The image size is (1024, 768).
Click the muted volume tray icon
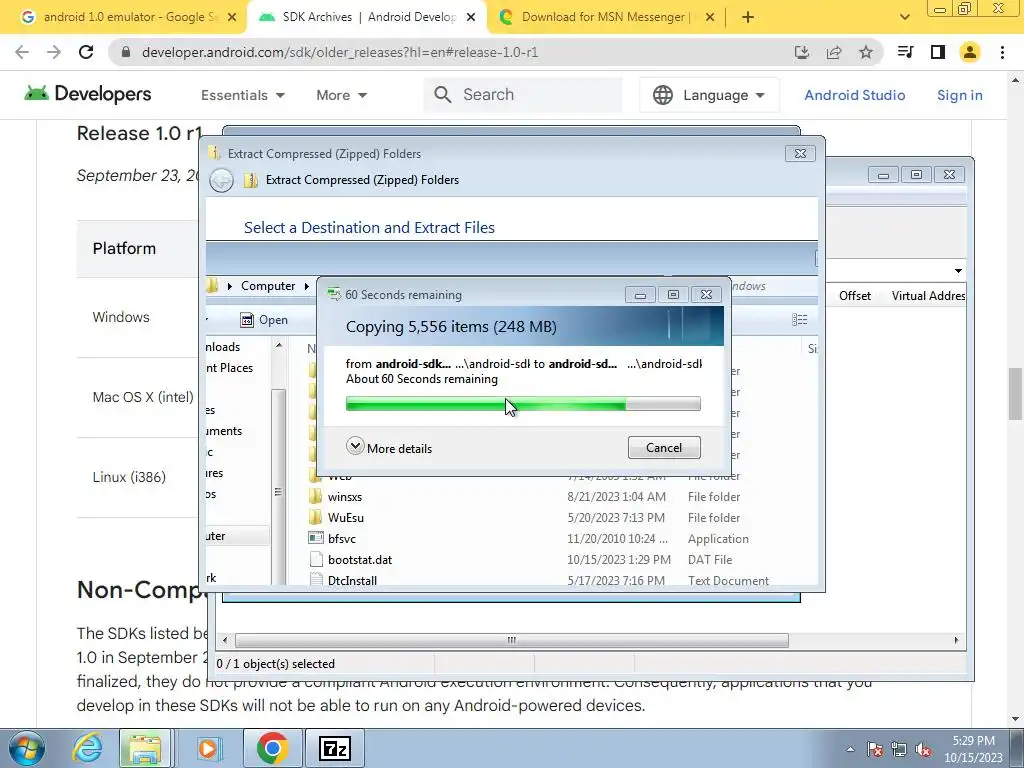click(923, 750)
